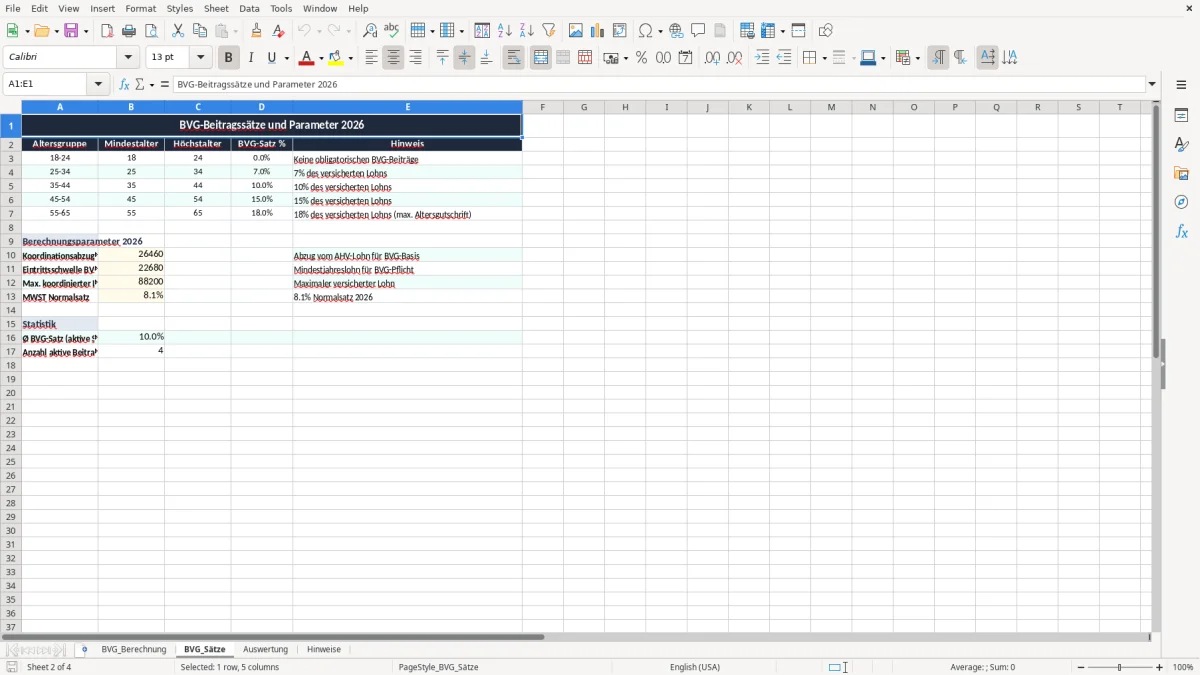The width and height of the screenshot is (1200, 675).
Task: Apply the yellow background color swatch
Action: coord(336,58)
